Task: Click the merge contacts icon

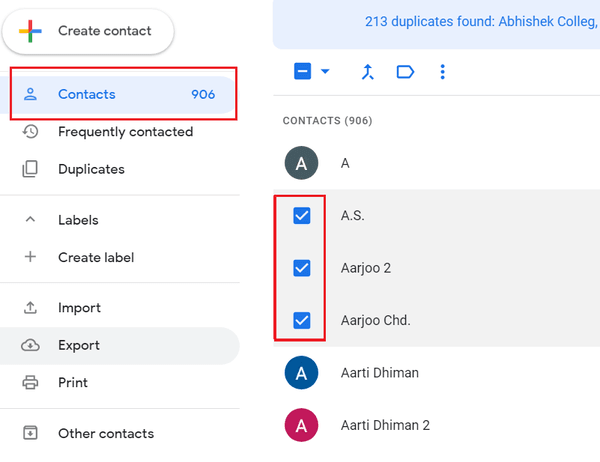Action: click(368, 72)
